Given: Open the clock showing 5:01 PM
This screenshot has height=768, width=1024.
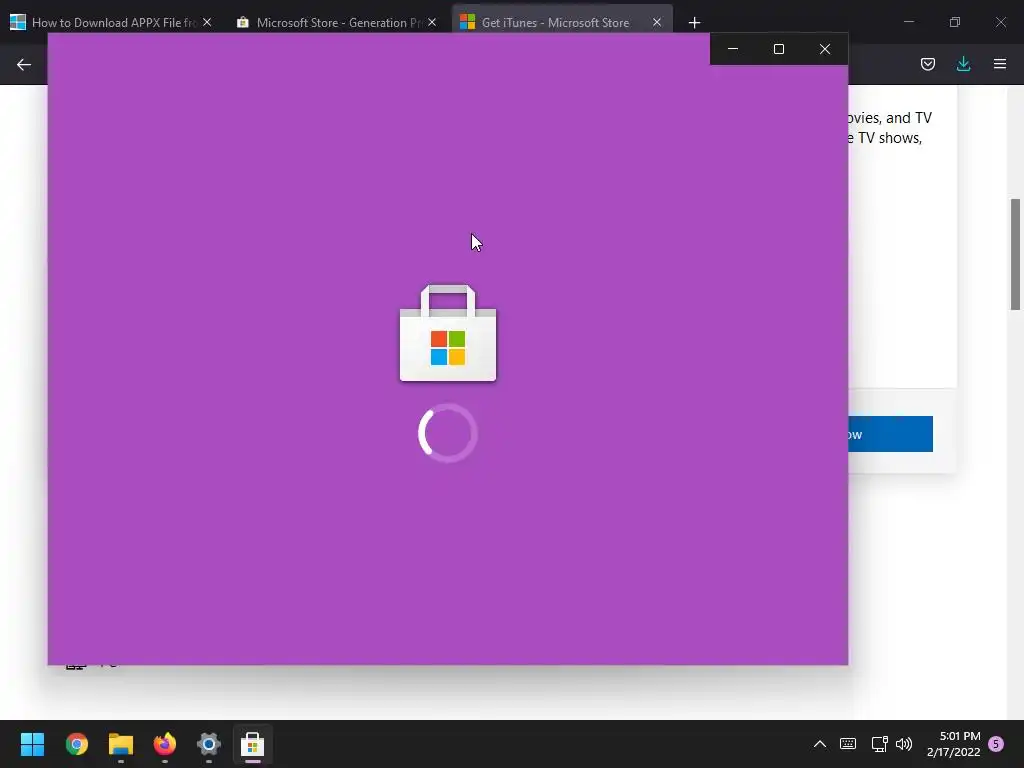Looking at the screenshot, I should (x=953, y=744).
